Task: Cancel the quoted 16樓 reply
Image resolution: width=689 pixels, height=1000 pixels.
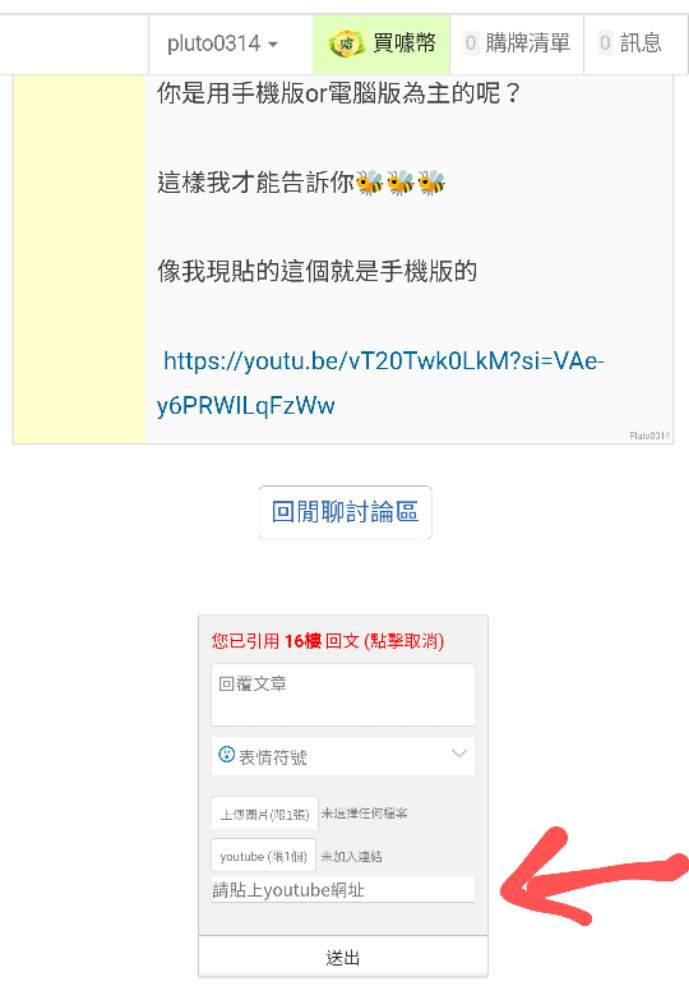Action: tap(328, 641)
